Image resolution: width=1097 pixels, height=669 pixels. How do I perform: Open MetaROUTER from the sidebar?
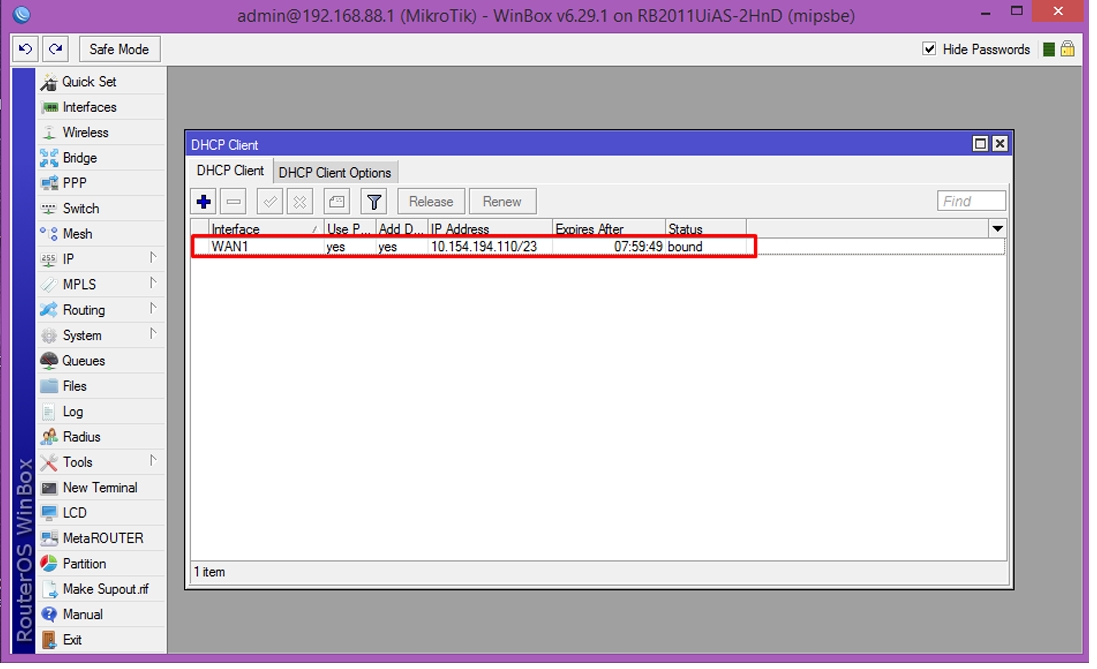click(x=101, y=538)
